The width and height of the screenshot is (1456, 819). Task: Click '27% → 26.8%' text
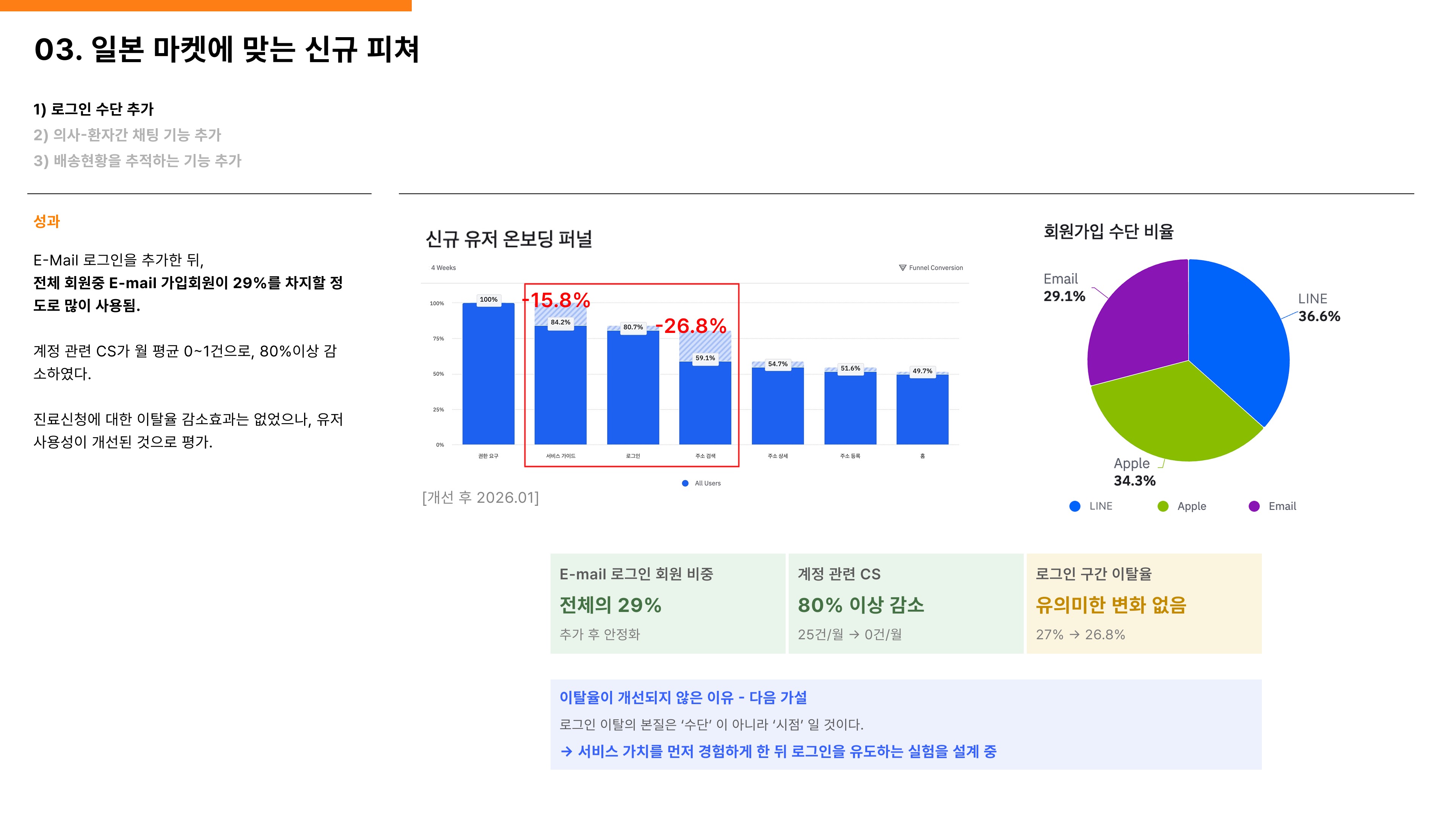(1080, 635)
